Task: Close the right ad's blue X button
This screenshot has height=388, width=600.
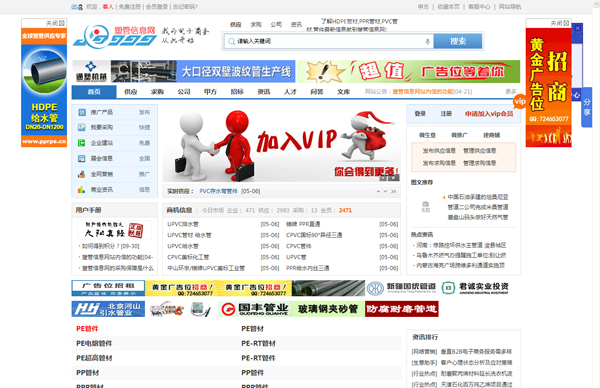Action: coord(577,28)
